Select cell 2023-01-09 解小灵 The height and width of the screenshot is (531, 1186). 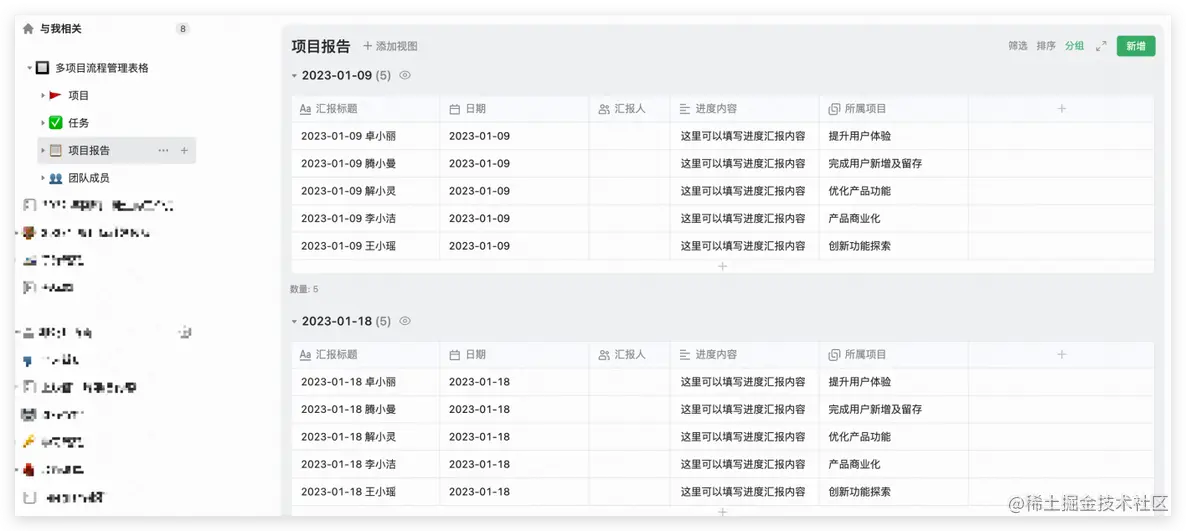pos(365,191)
